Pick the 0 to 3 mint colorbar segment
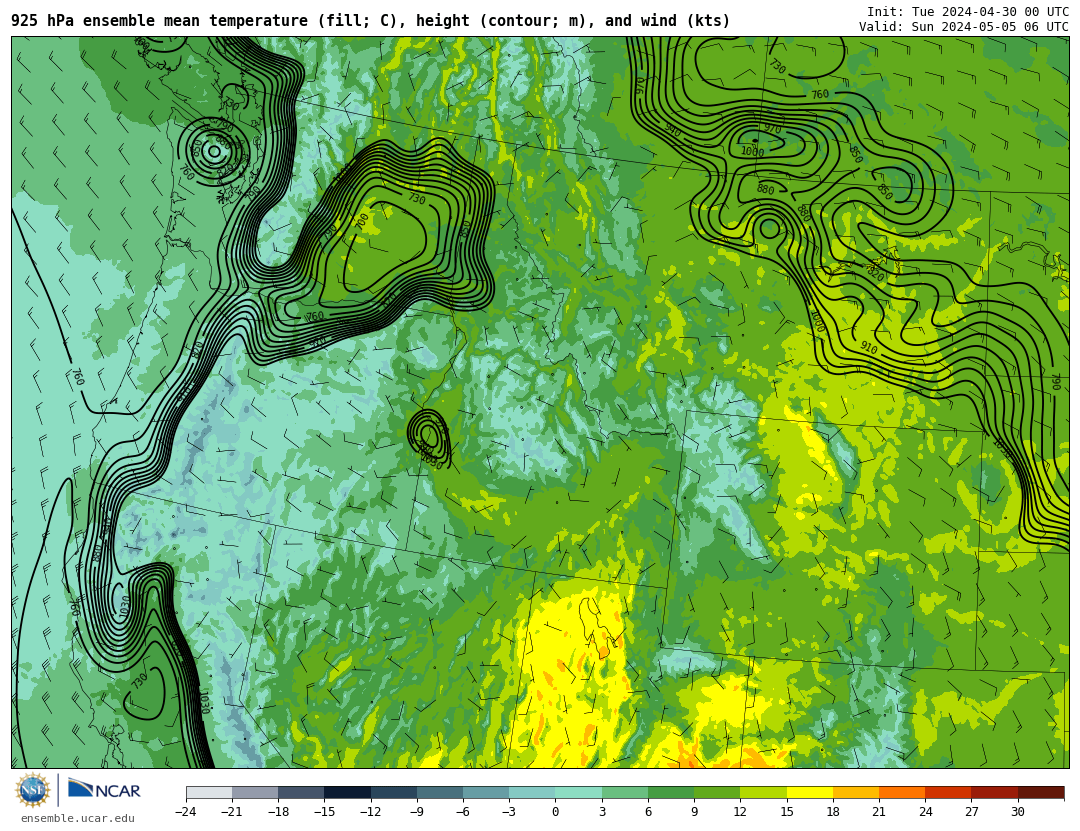Viewport: 1080px width, 831px height. pos(579,792)
